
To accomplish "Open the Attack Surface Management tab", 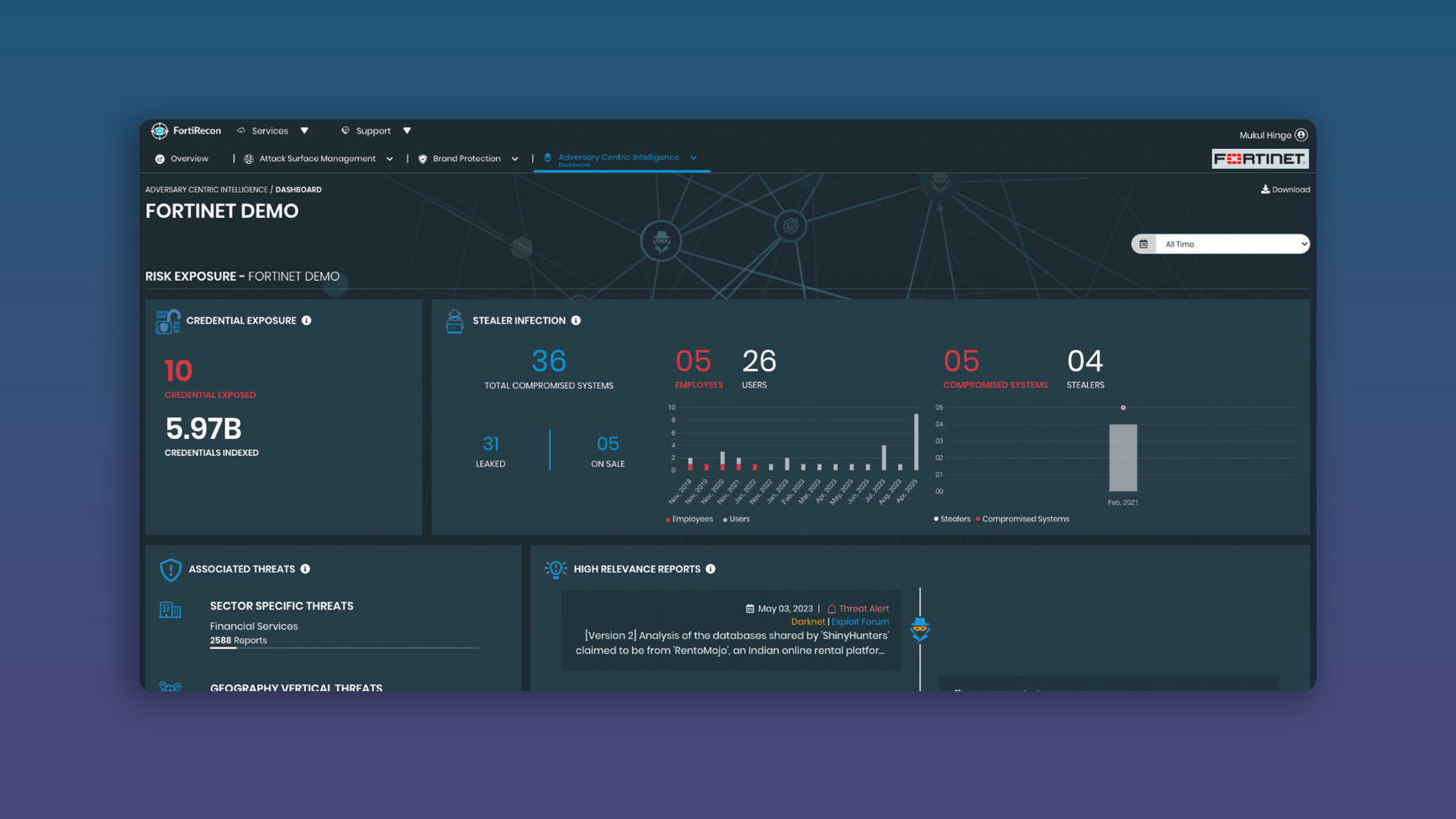I will pos(318,159).
